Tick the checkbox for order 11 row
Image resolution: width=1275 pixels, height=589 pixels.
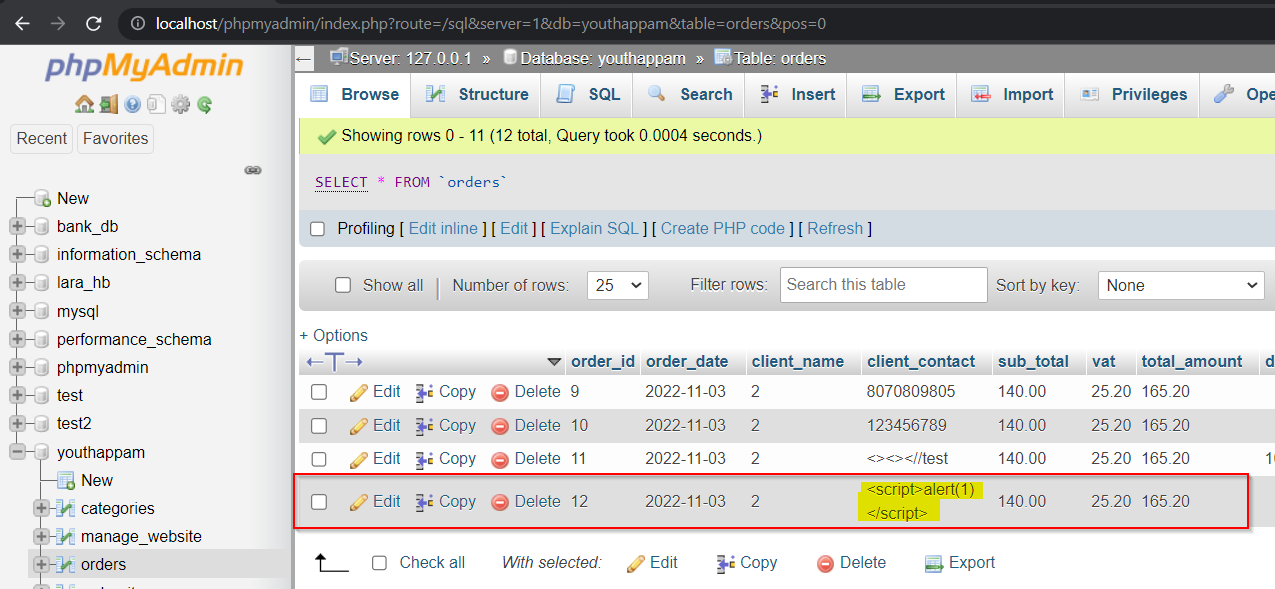click(x=319, y=459)
